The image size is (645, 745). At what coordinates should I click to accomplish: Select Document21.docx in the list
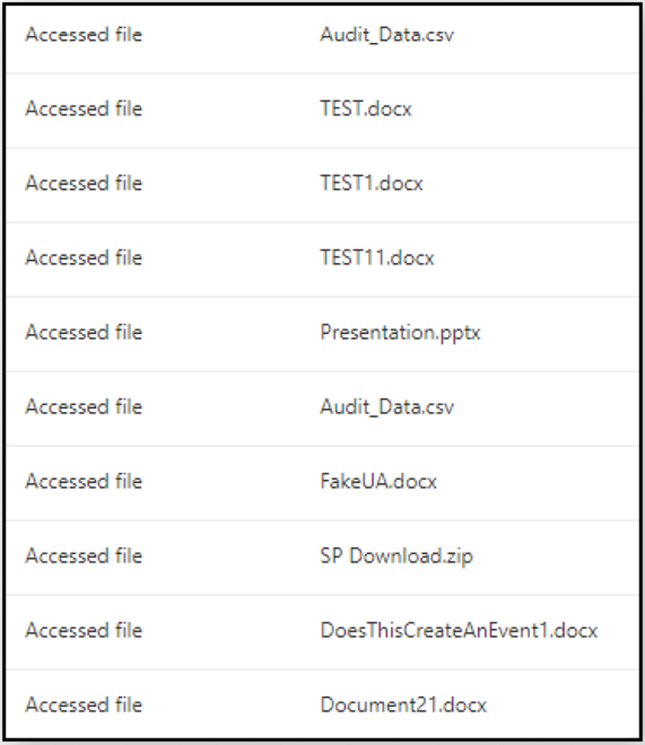click(403, 704)
